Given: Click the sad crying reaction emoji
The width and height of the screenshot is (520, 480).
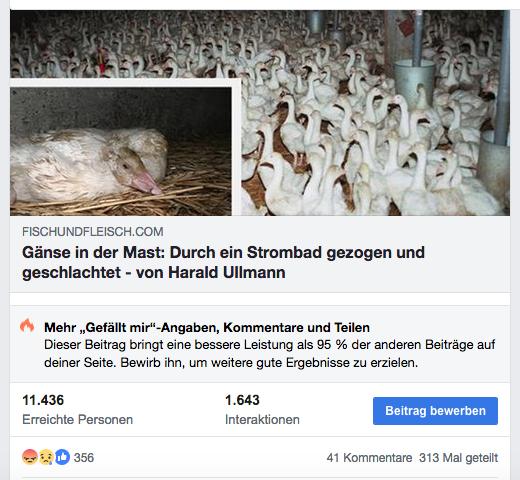Looking at the screenshot, I should (46, 457).
